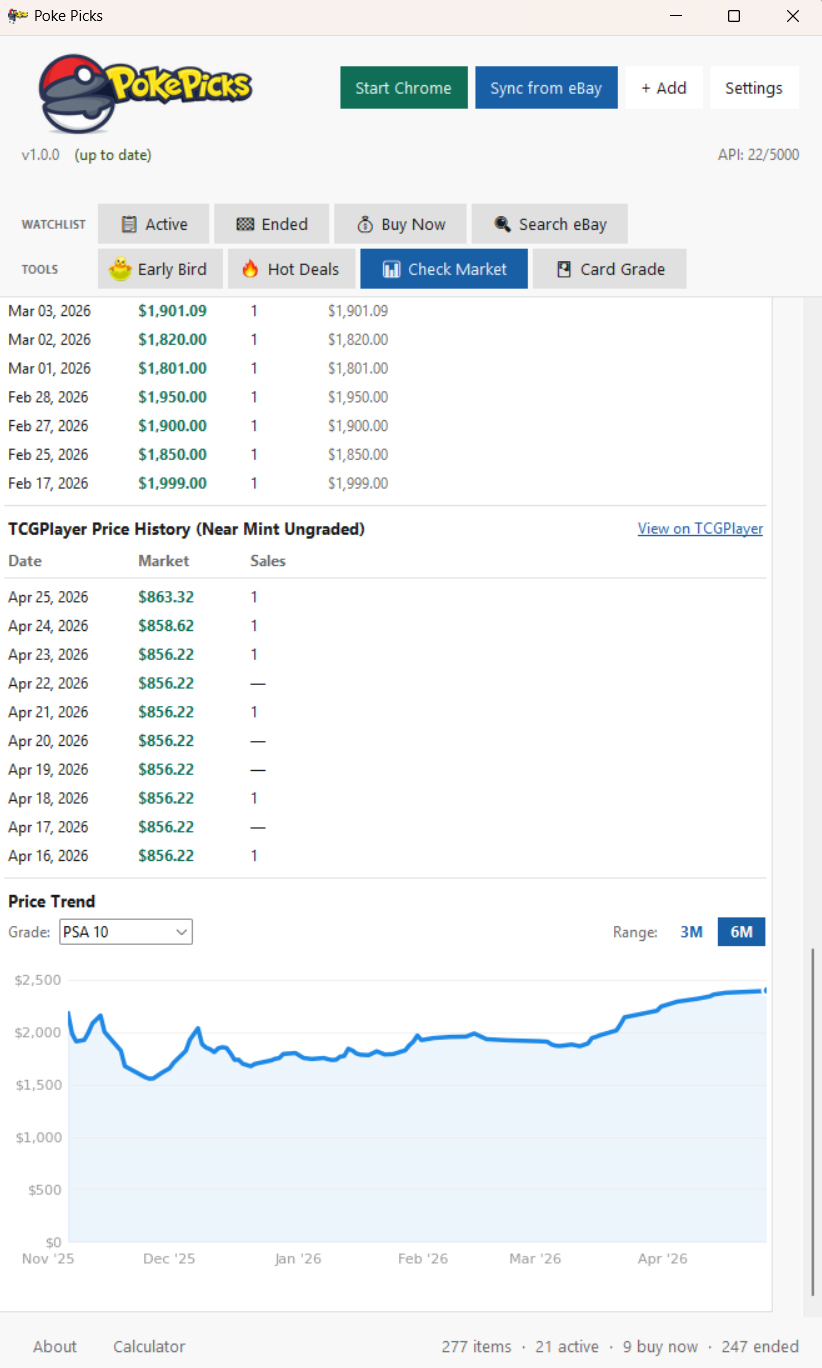The width and height of the screenshot is (822, 1368).
Task: Click the API: 22/5000 counter
Action: (x=758, y=155)
